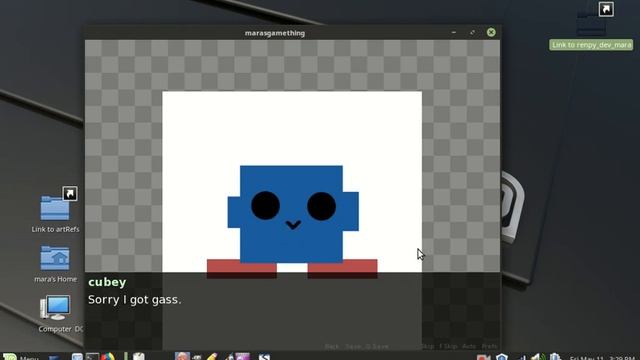The width and height of the screenshot is (640, 360).
Task: Click the cubey speaker name label
Action: point(107,282)
